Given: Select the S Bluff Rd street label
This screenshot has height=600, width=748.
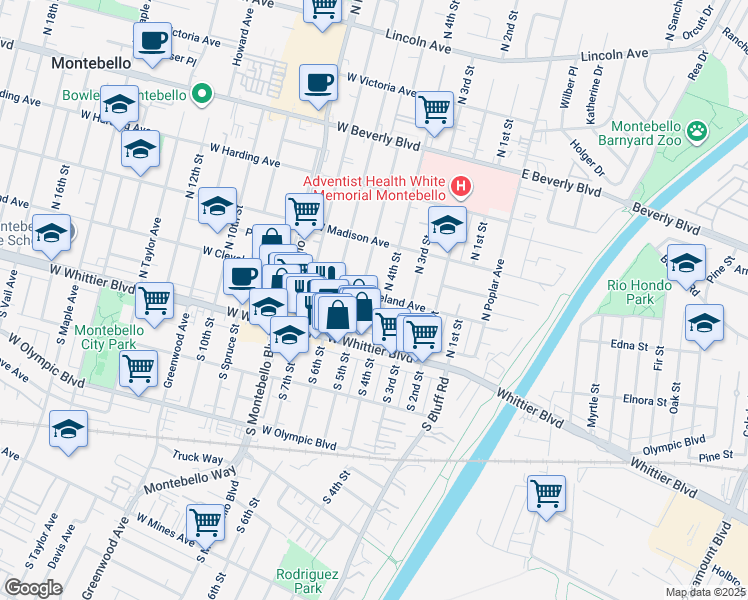Looking at the screenshot, I should tap(436, 404).
